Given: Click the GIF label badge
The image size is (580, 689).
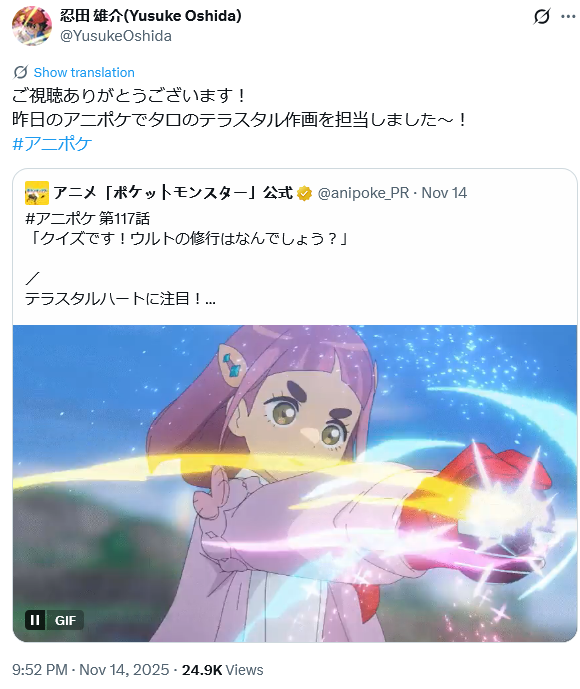Looking at the screenshot, I should [x=65, y=620].
